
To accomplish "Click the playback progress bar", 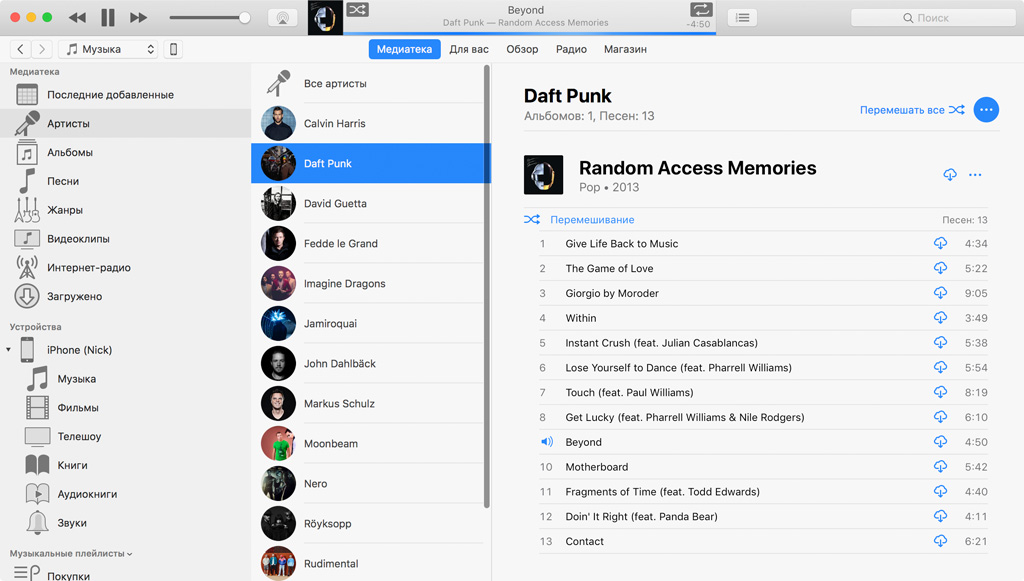I will click(530, 33).
